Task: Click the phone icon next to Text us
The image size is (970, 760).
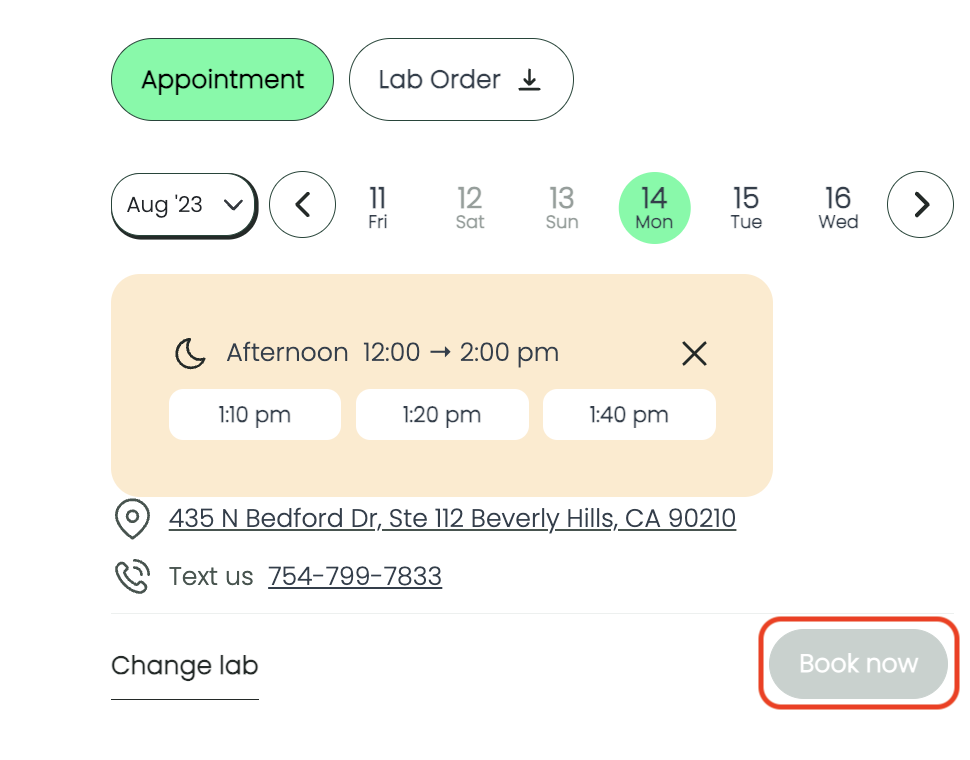Action: [133, 576]
